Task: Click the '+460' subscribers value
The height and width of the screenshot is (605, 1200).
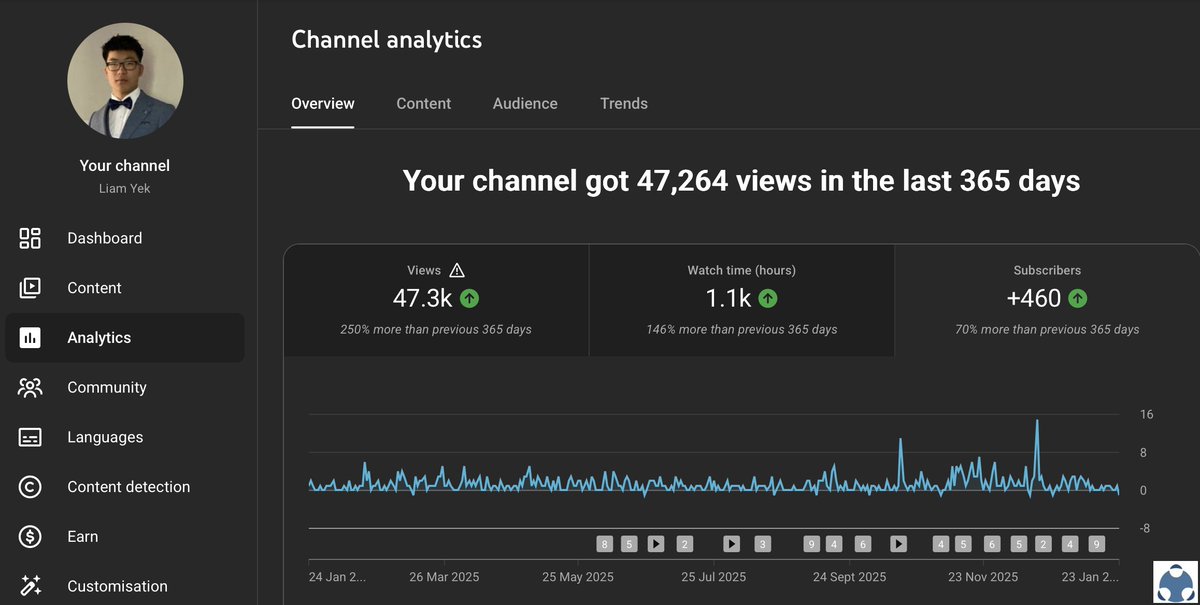Action: 1034,298
